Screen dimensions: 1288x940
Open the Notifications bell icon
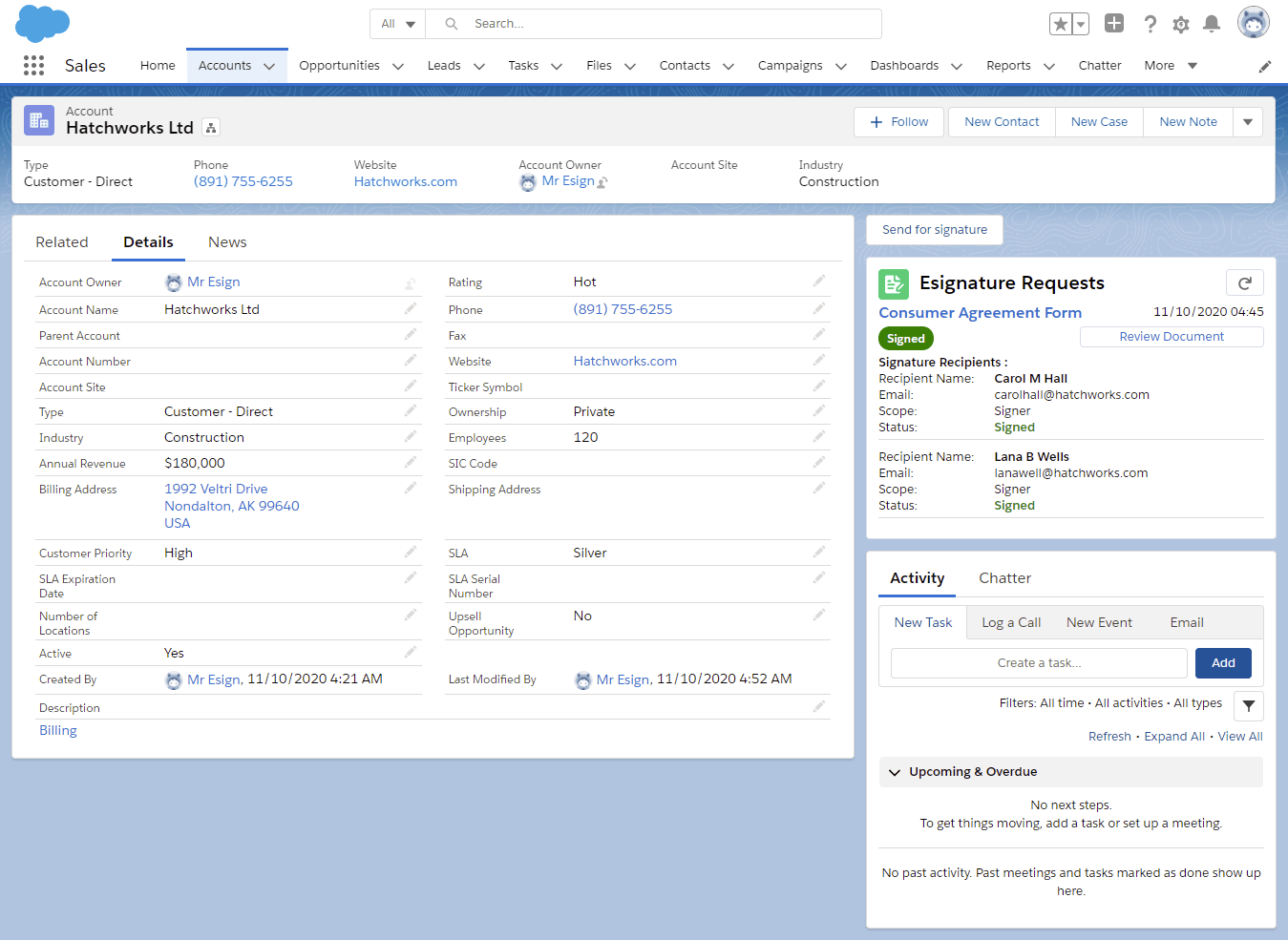(x=1212, y=24)
